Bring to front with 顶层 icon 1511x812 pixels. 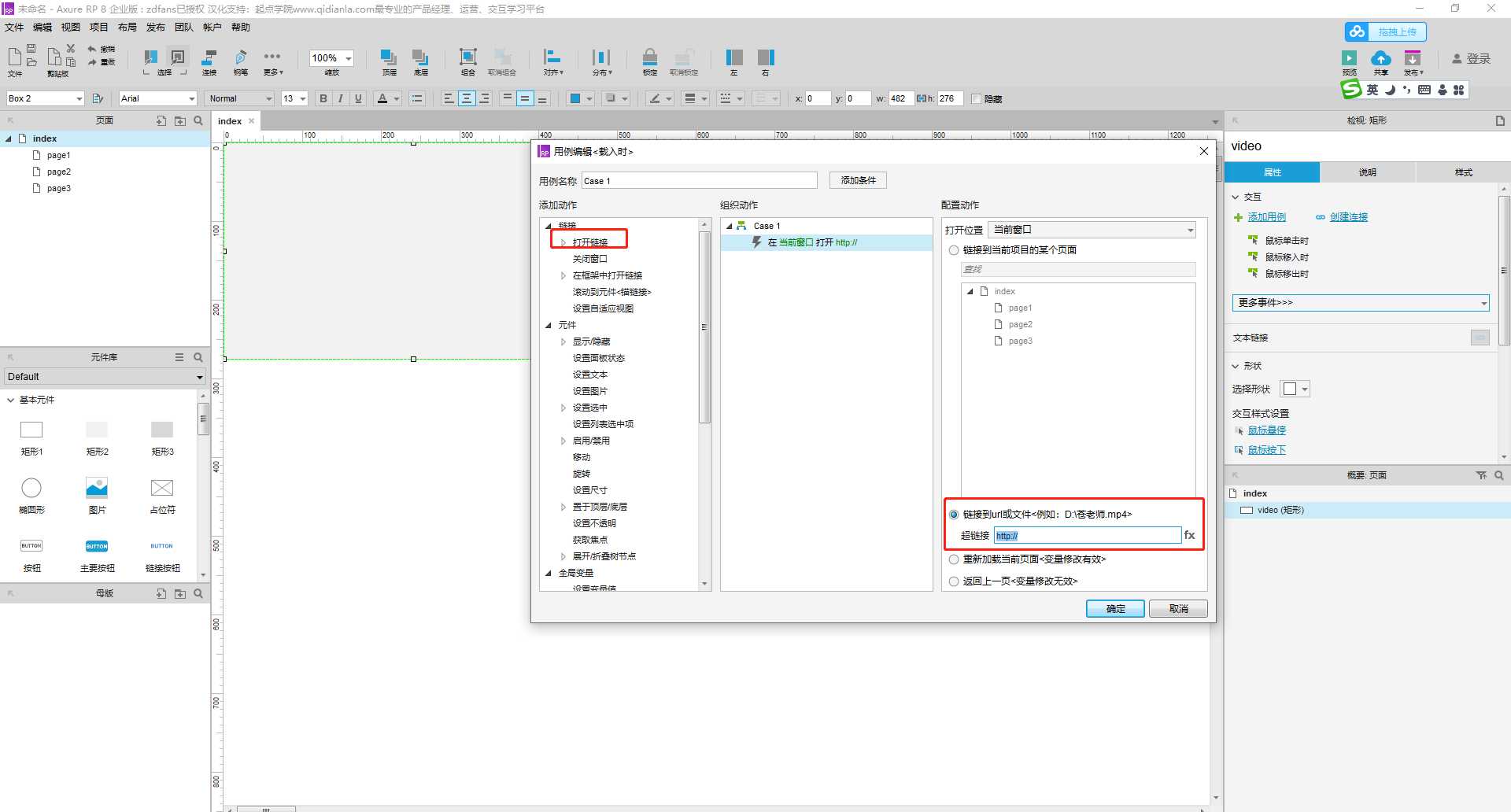point(389,57)
